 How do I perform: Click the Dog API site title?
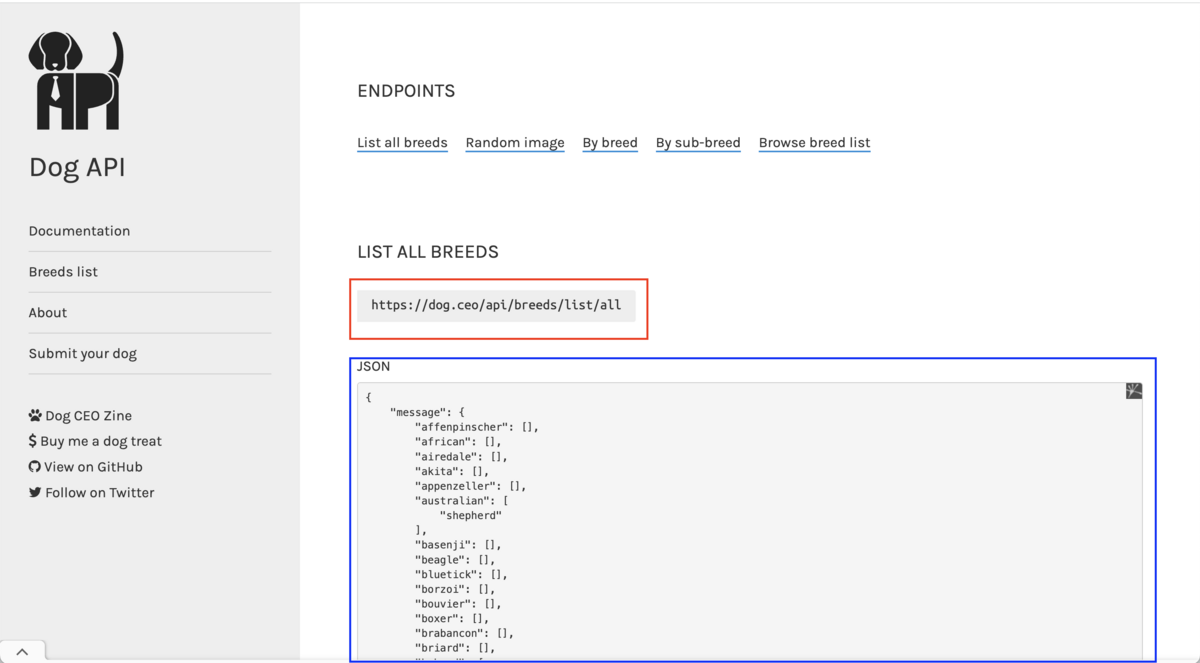point(77,167)
